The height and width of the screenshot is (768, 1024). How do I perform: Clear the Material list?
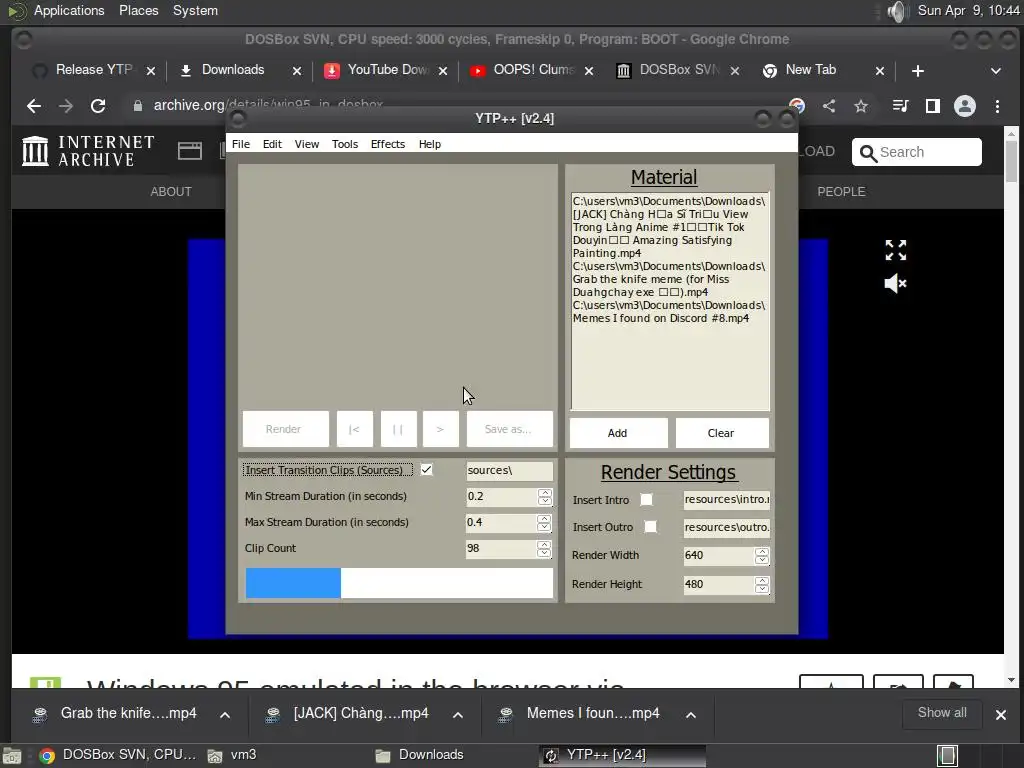click(721, 433)
